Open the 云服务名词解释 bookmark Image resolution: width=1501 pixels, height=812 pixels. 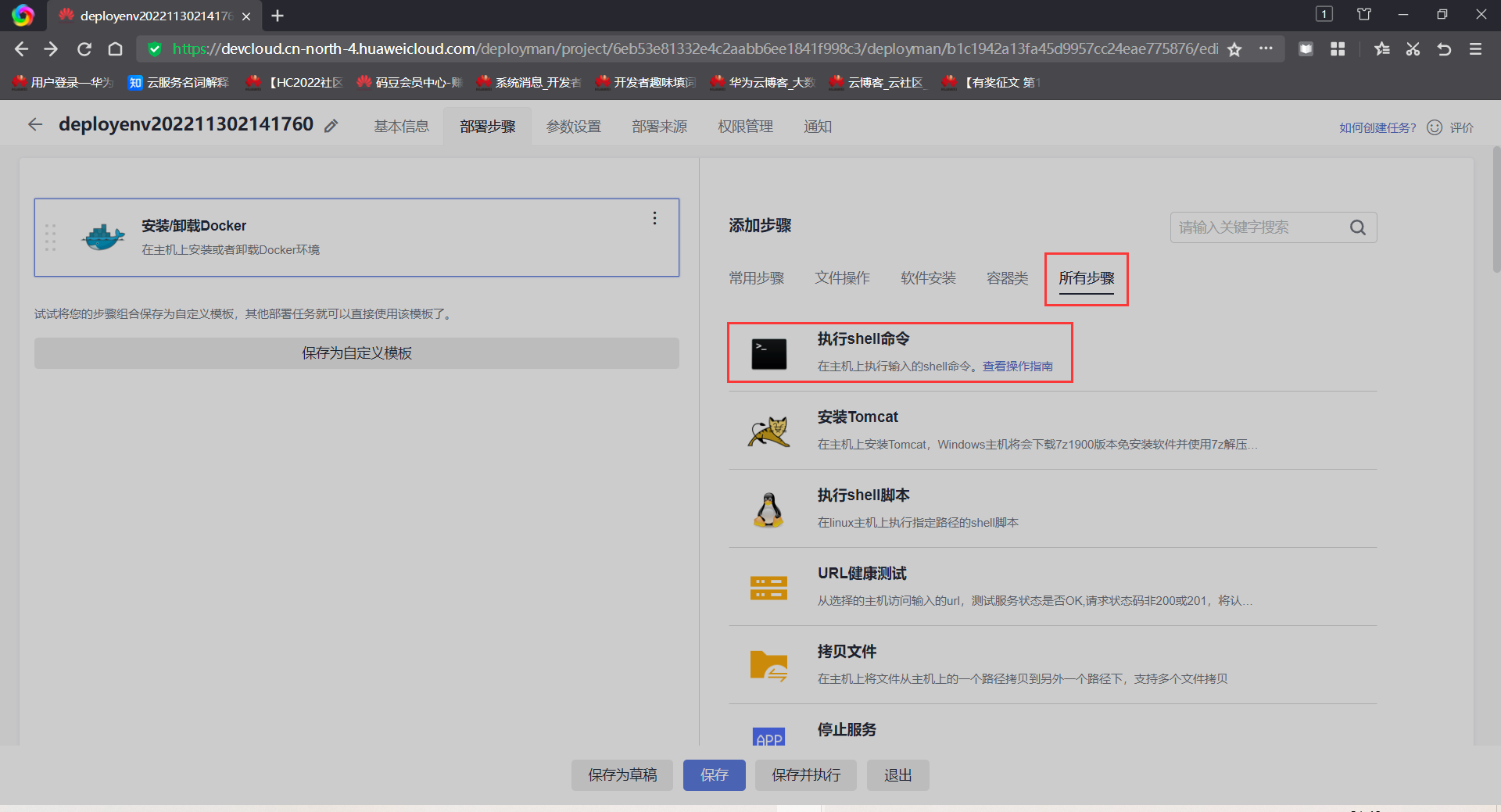tap(179, 82)
